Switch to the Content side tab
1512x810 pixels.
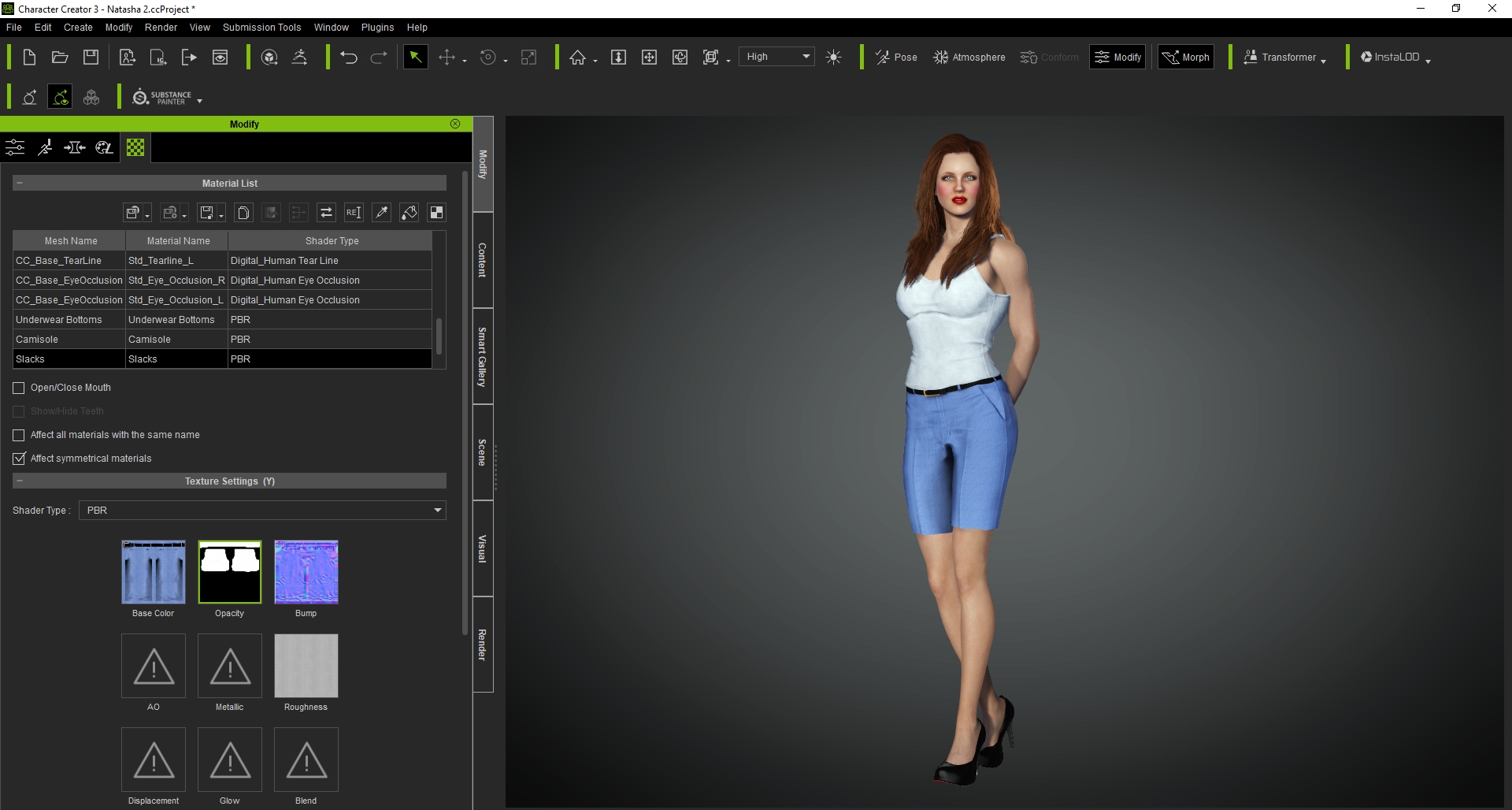point(483,260)
